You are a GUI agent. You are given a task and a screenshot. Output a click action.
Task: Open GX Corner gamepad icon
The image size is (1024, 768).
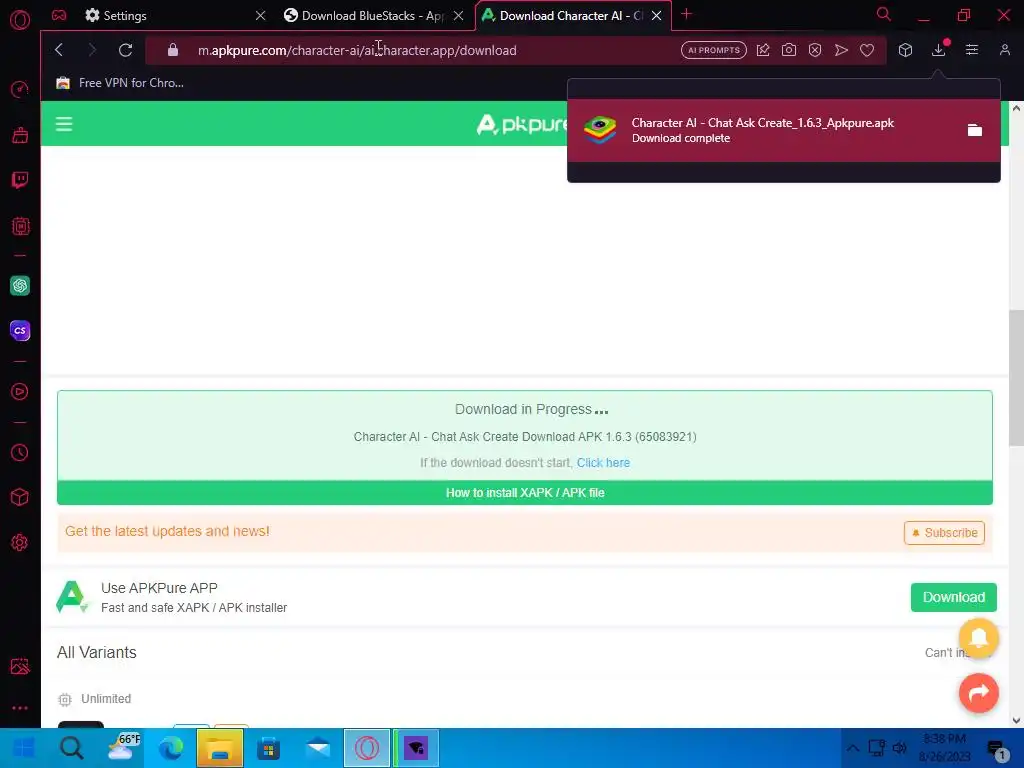pyautogui.click(x=59, y=15)
